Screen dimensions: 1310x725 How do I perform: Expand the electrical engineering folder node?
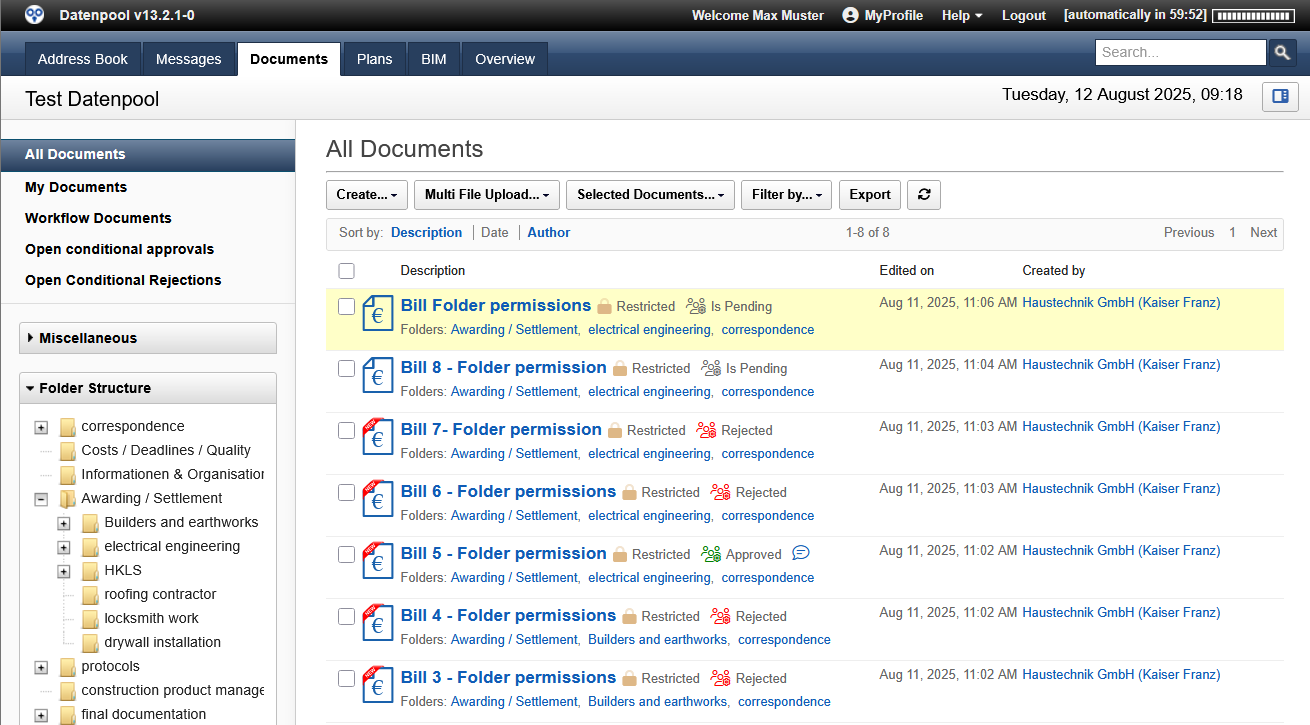tap(64, 547)
